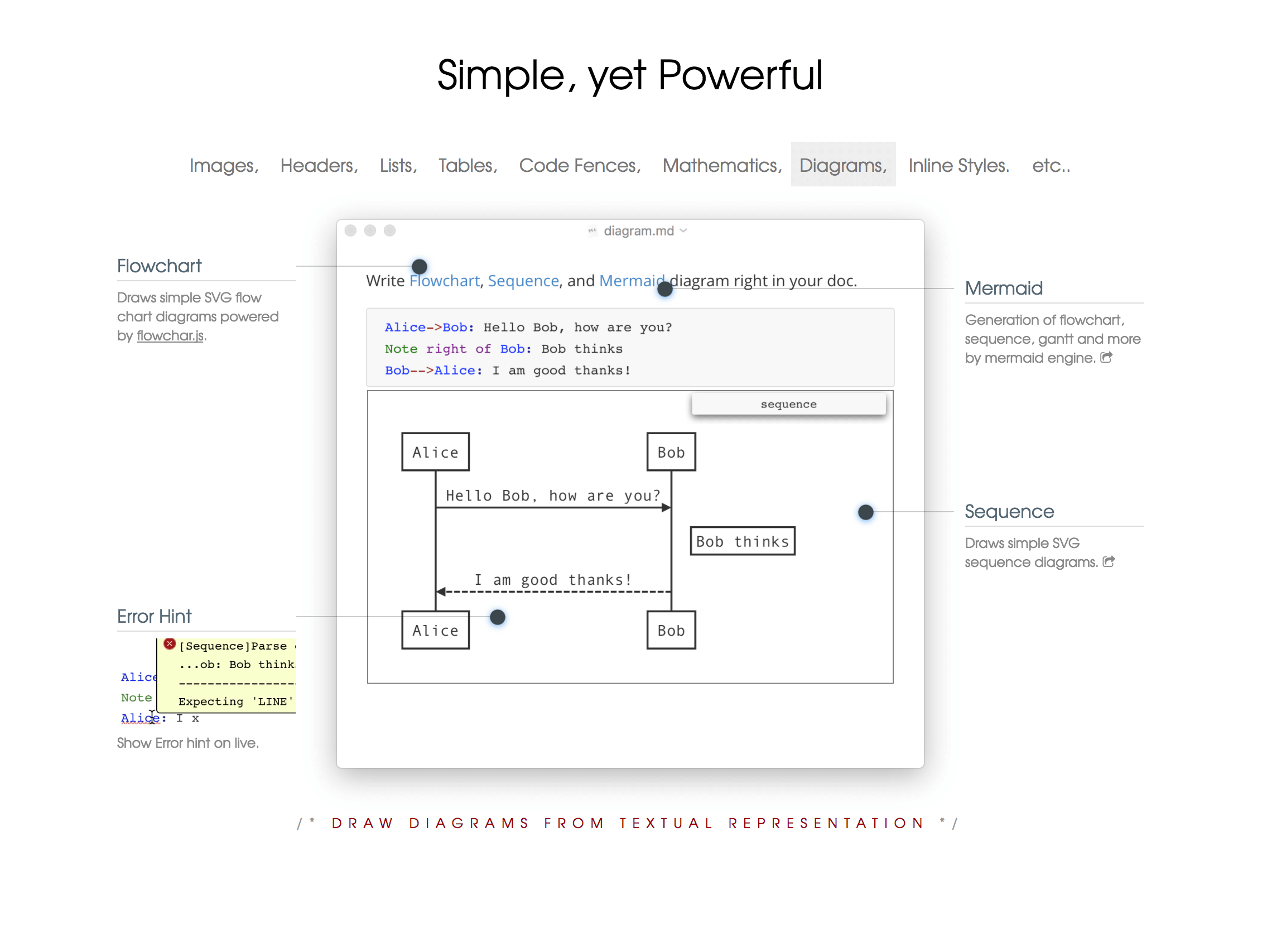This screenshot has width=1262, height=952.
Task: Click the sequence language label box
Action: 788,404
